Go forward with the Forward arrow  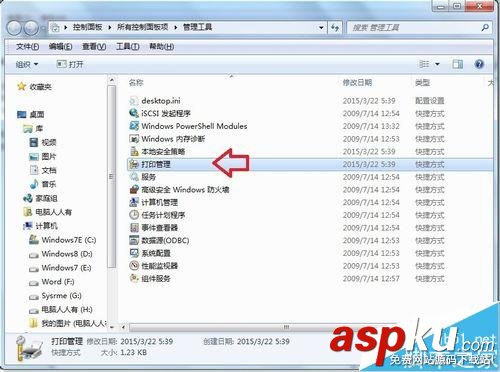point(31,28)
